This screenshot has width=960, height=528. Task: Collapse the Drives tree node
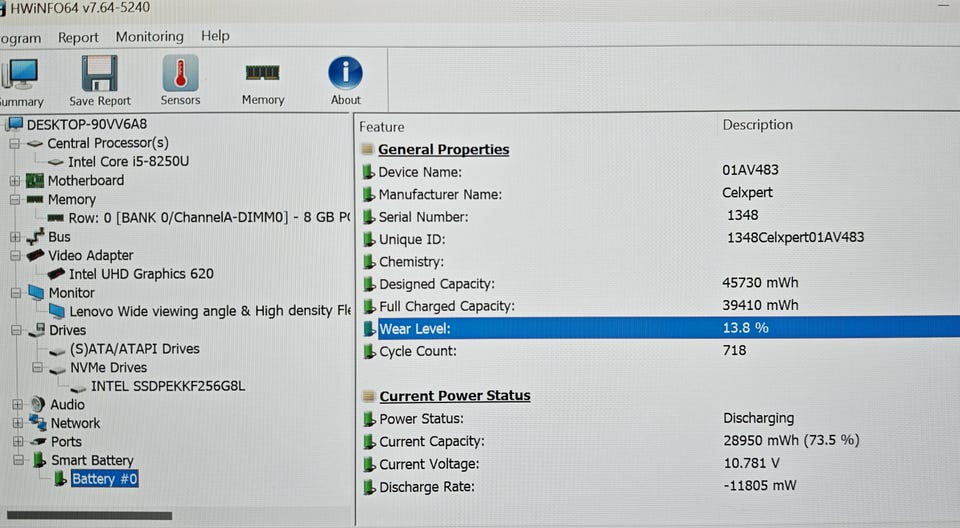16,331
